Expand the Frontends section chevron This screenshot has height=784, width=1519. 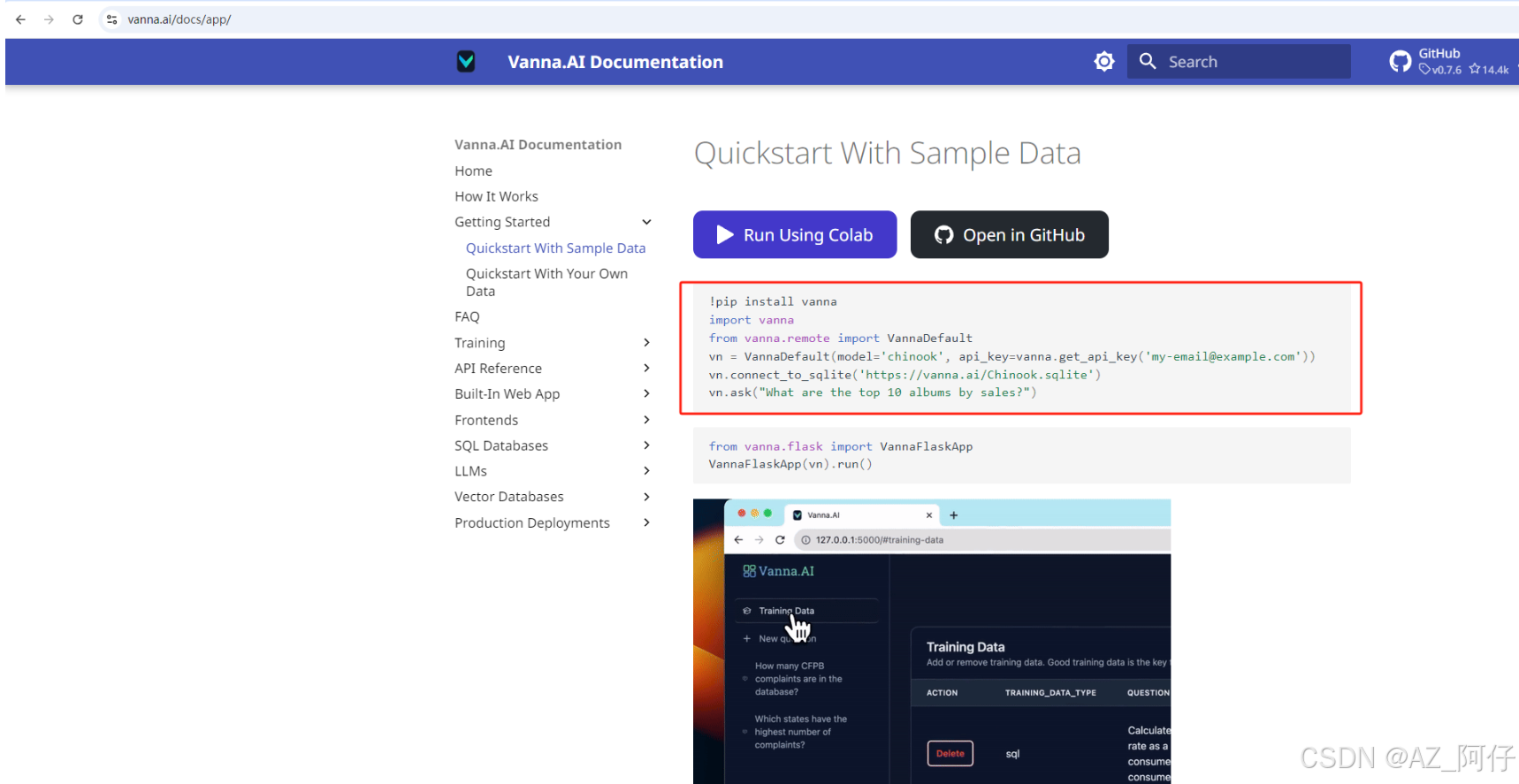pos(646,420)
